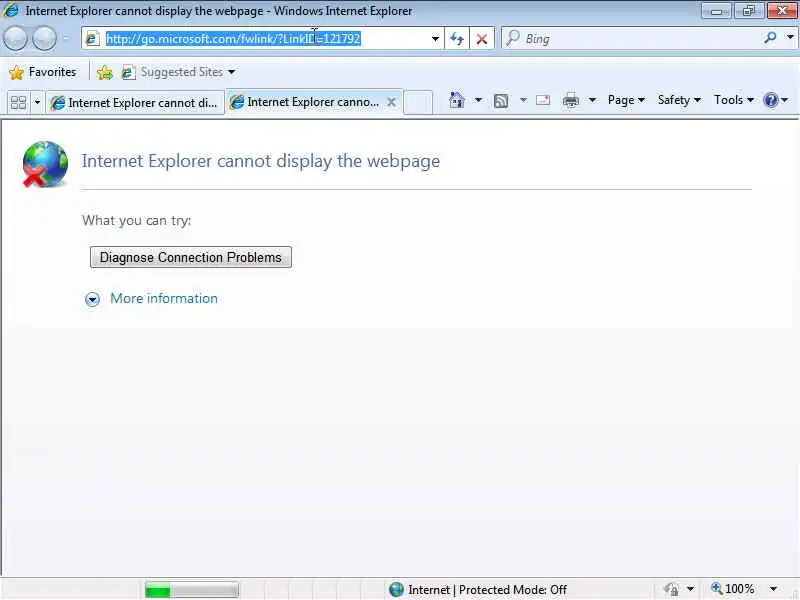Image resolution: width=800 pixels, height=600 pixels.
Task: Click the globe icon in status bar
Action: pos(396,590)
